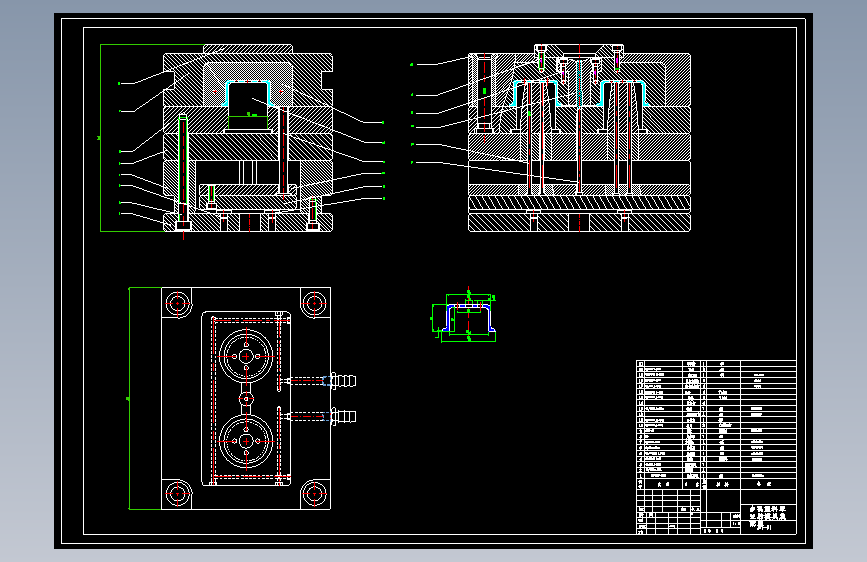The image size is (867, 562).
Task: Select the small center sprue circle between cavities
Action: pyautogui.click(x=246, y=399)
